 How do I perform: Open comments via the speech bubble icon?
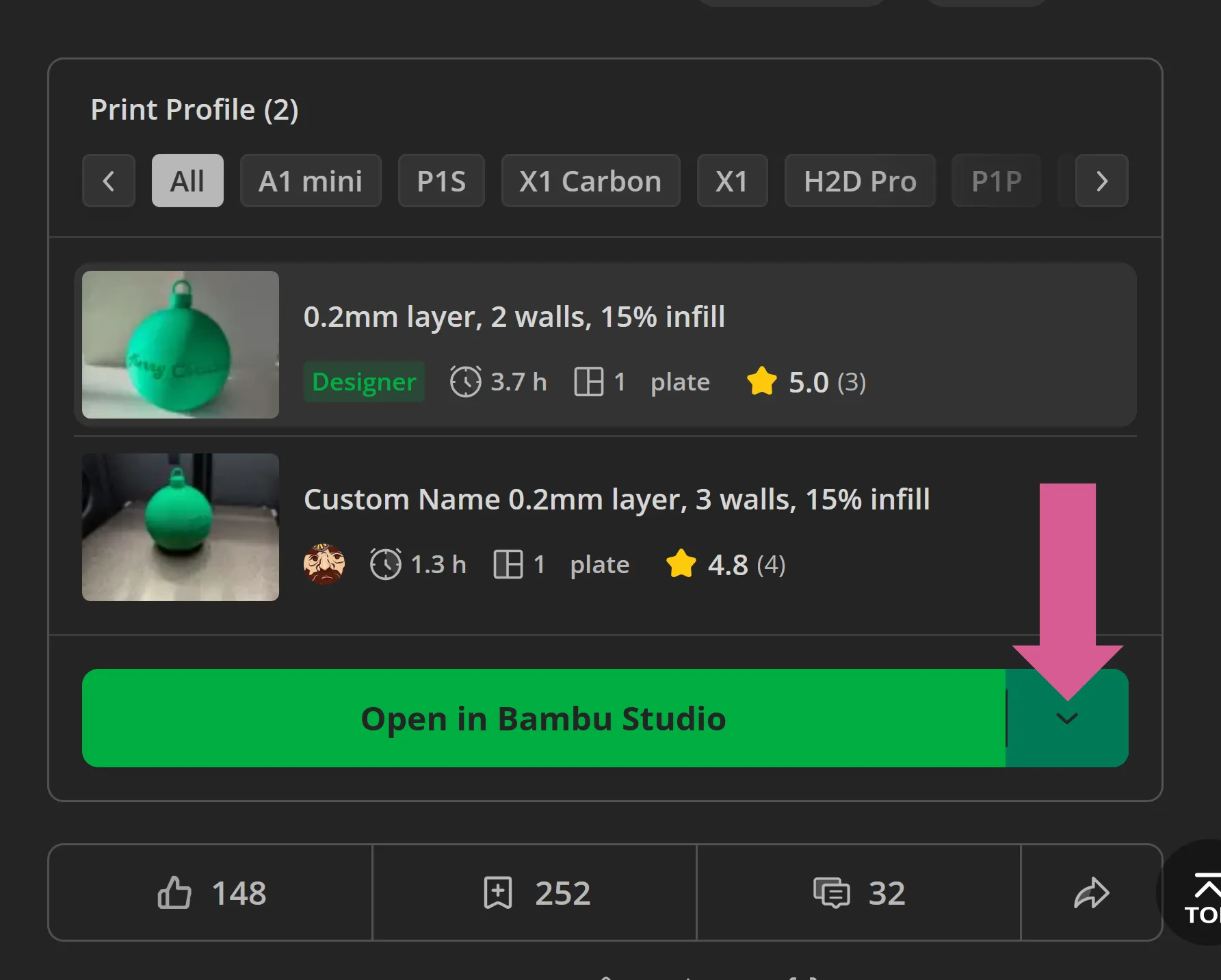coord(831,892)
